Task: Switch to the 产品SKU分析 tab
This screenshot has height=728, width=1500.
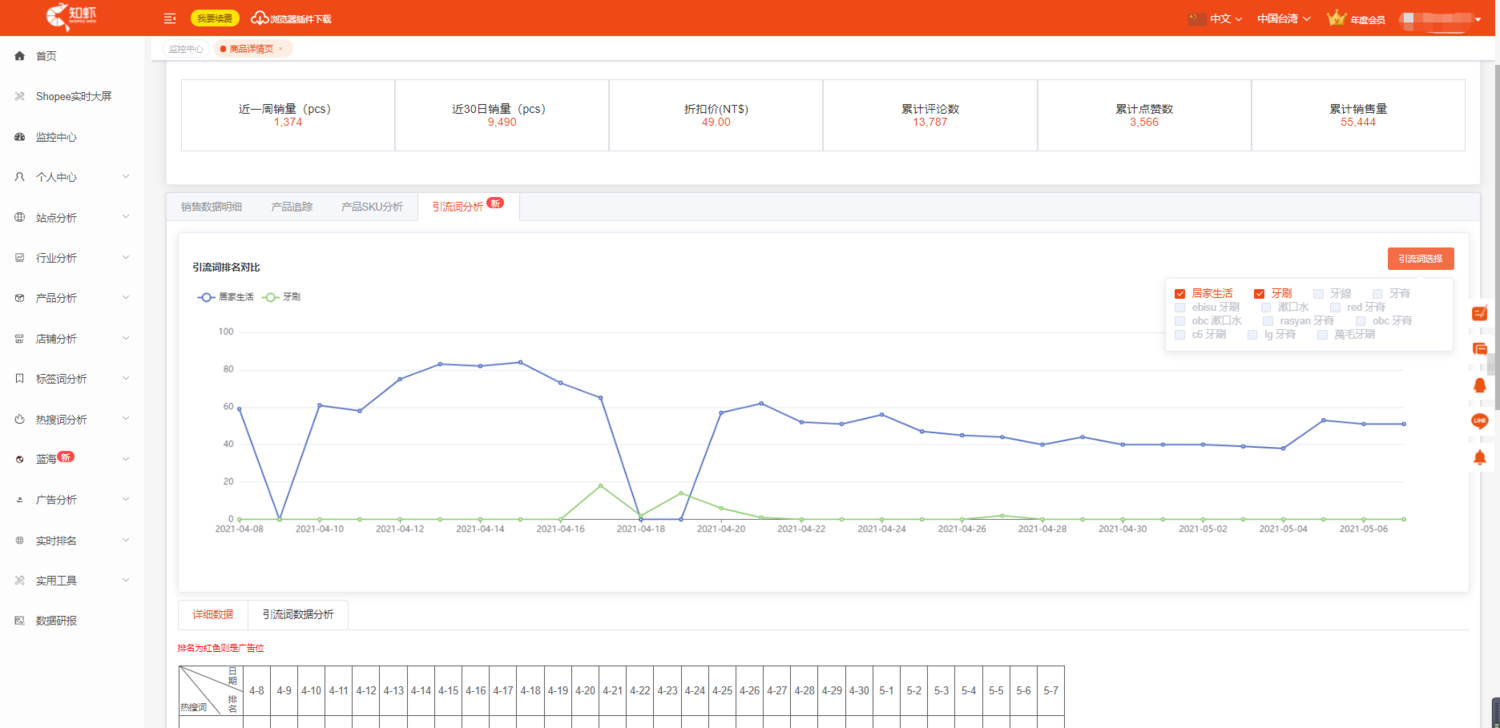Action: (x=372, y=207)
